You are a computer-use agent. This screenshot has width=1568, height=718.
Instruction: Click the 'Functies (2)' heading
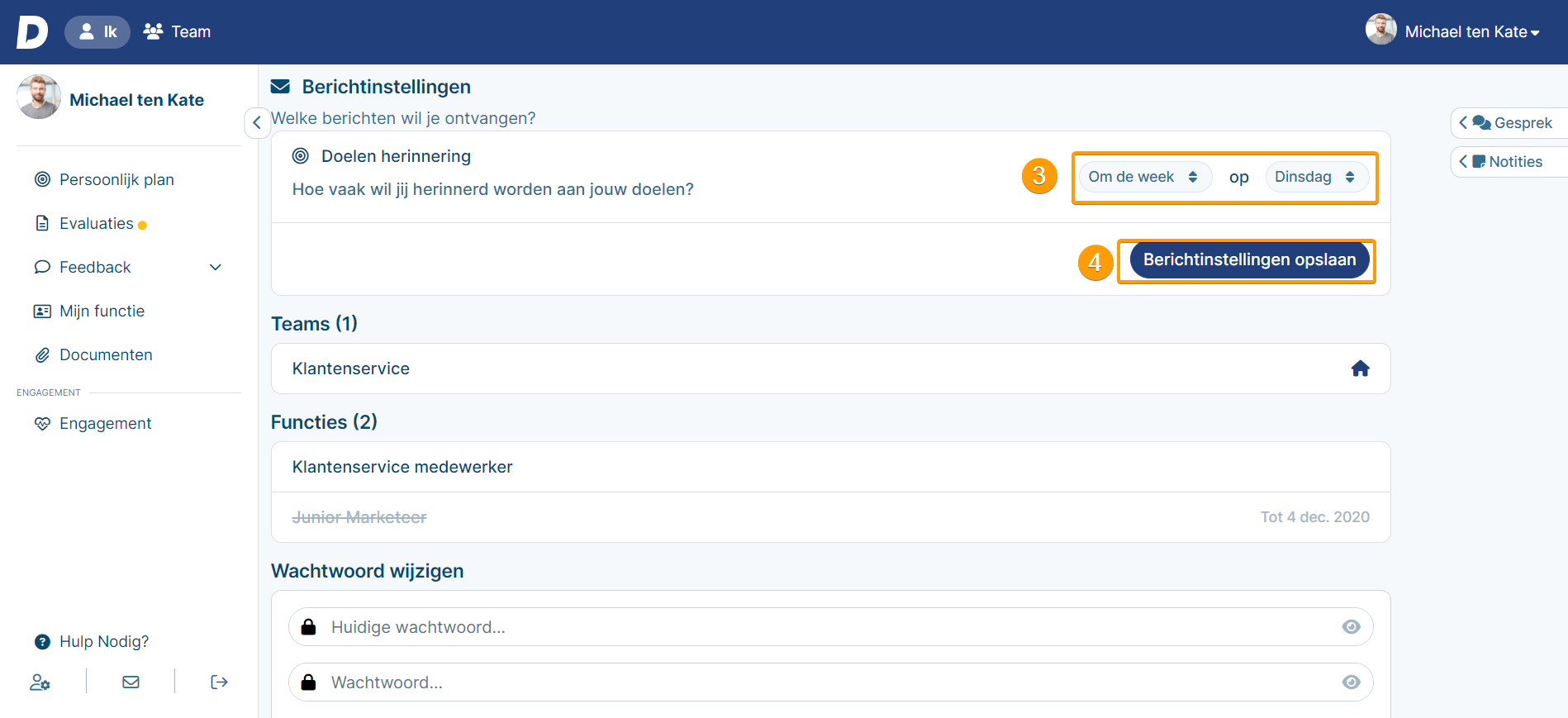pyautogui.click(x=324, y=422)
